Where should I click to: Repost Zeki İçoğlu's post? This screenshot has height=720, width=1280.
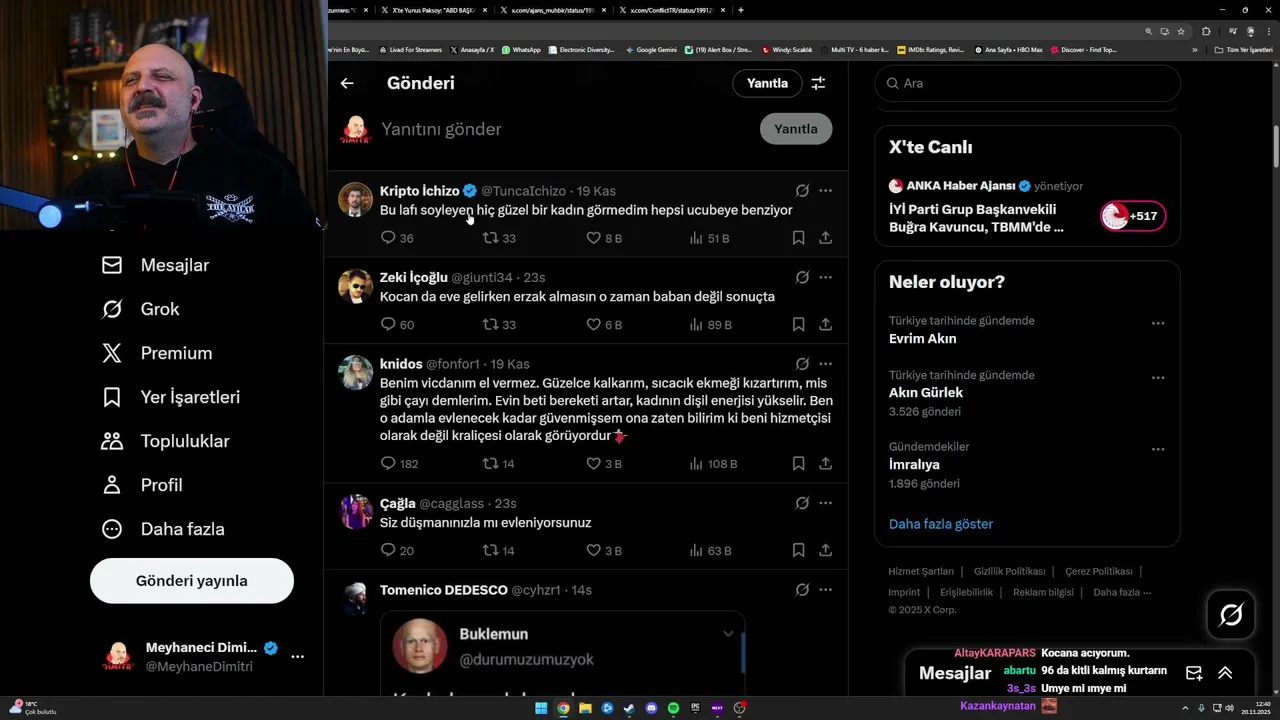pyautogui.click(x=490, y=325)
